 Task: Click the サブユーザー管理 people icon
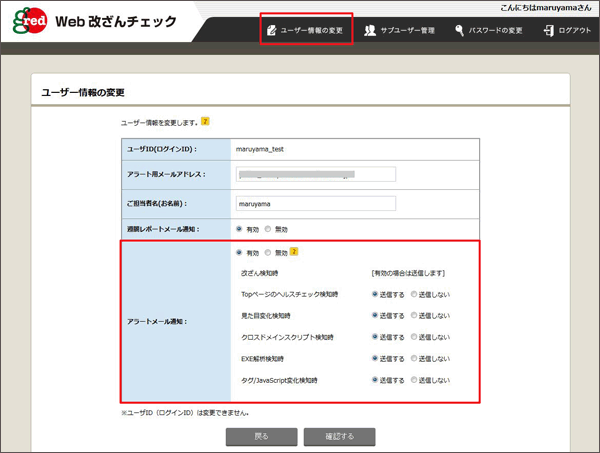pos(370,31)
